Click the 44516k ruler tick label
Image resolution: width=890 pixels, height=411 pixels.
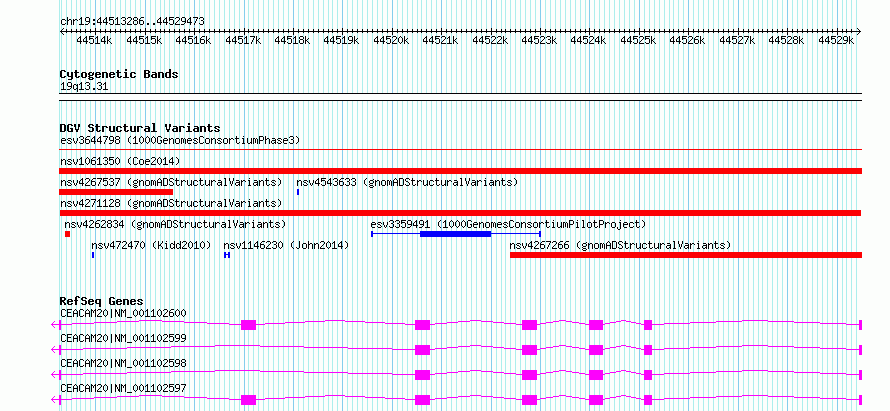[193, 40]
